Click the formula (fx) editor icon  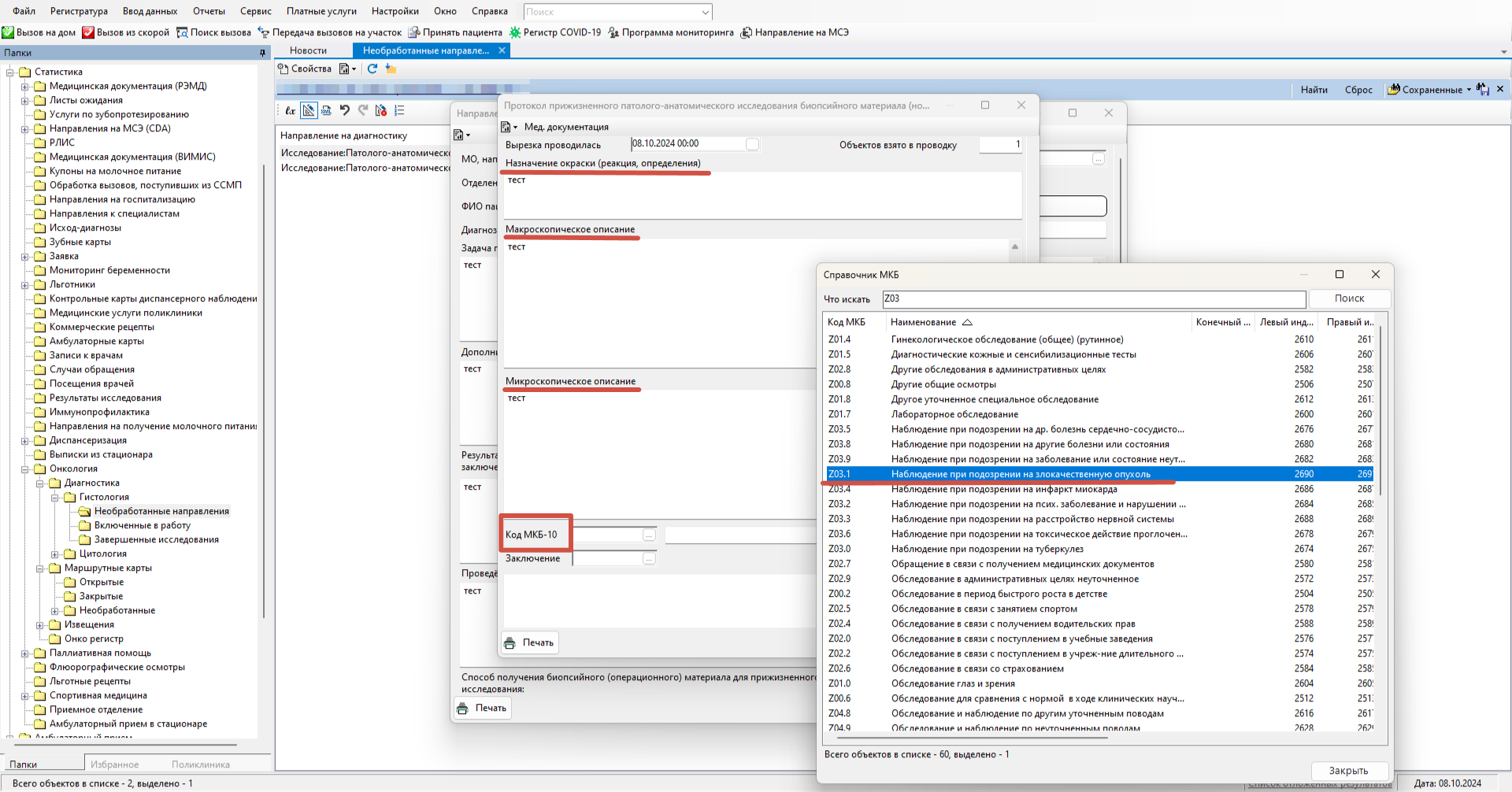[x=291, y=110]
